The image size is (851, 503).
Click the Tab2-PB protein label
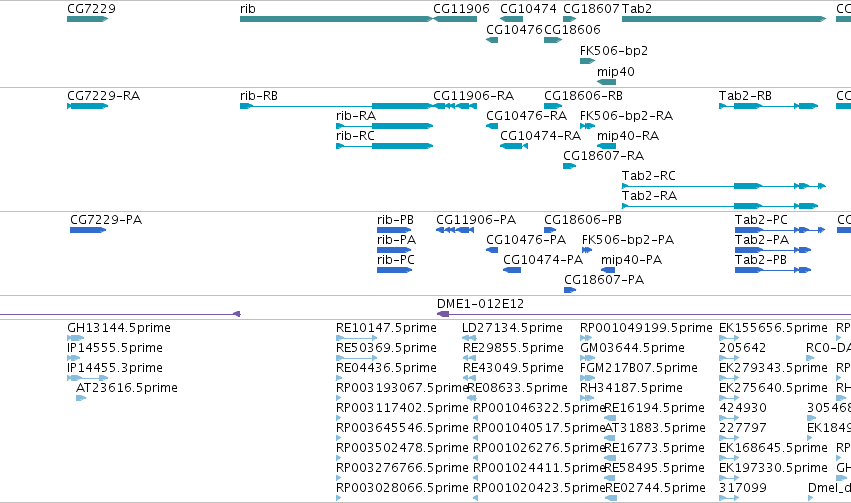pos(760,260)
